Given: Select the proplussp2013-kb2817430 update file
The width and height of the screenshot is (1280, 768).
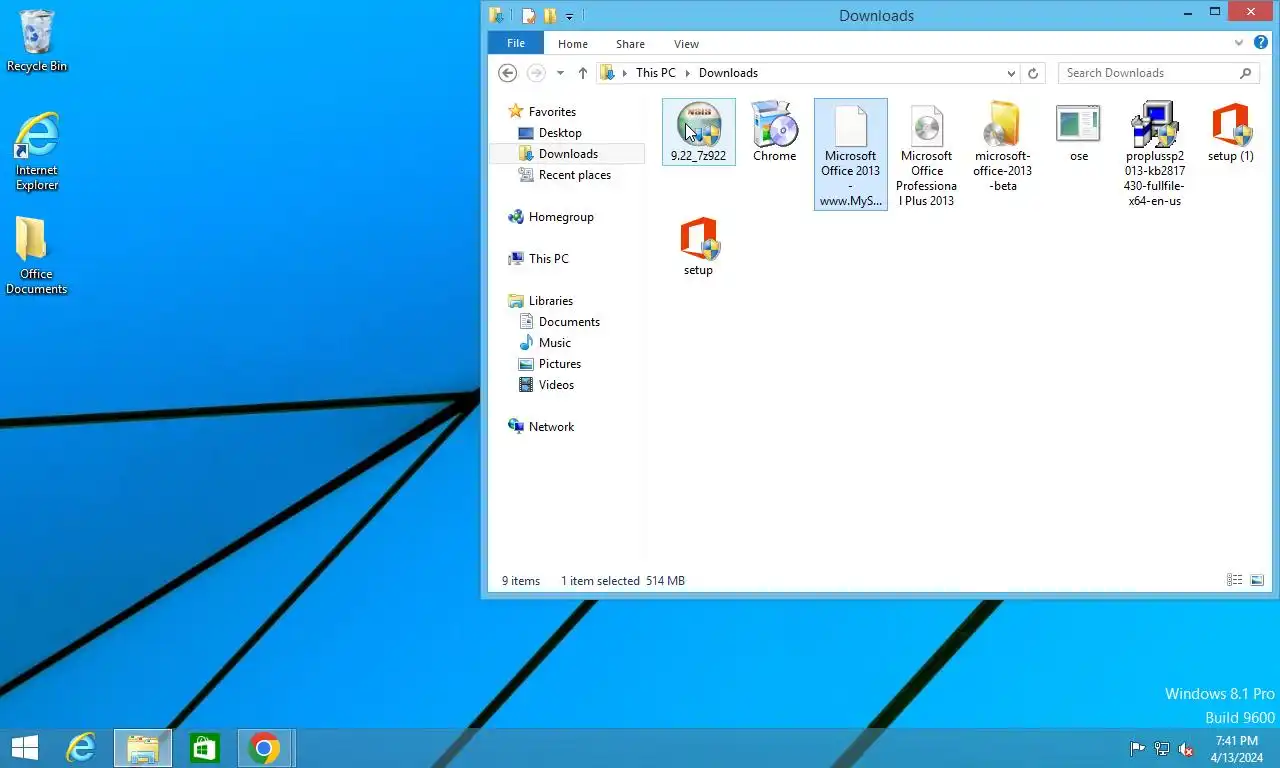Looking at the screenshot, I should pos(1155,154).
